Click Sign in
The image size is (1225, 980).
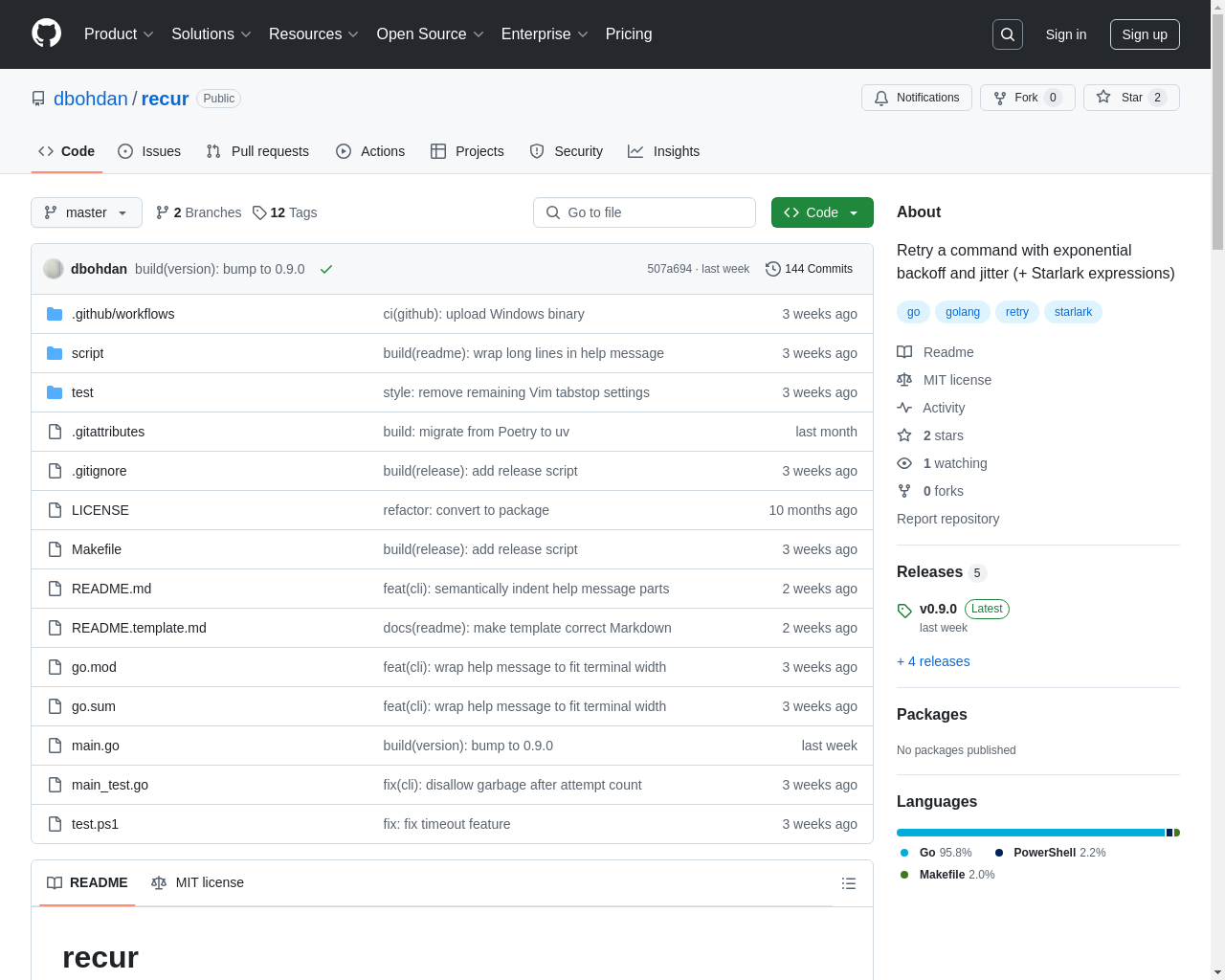click(x=1066, y=34)
